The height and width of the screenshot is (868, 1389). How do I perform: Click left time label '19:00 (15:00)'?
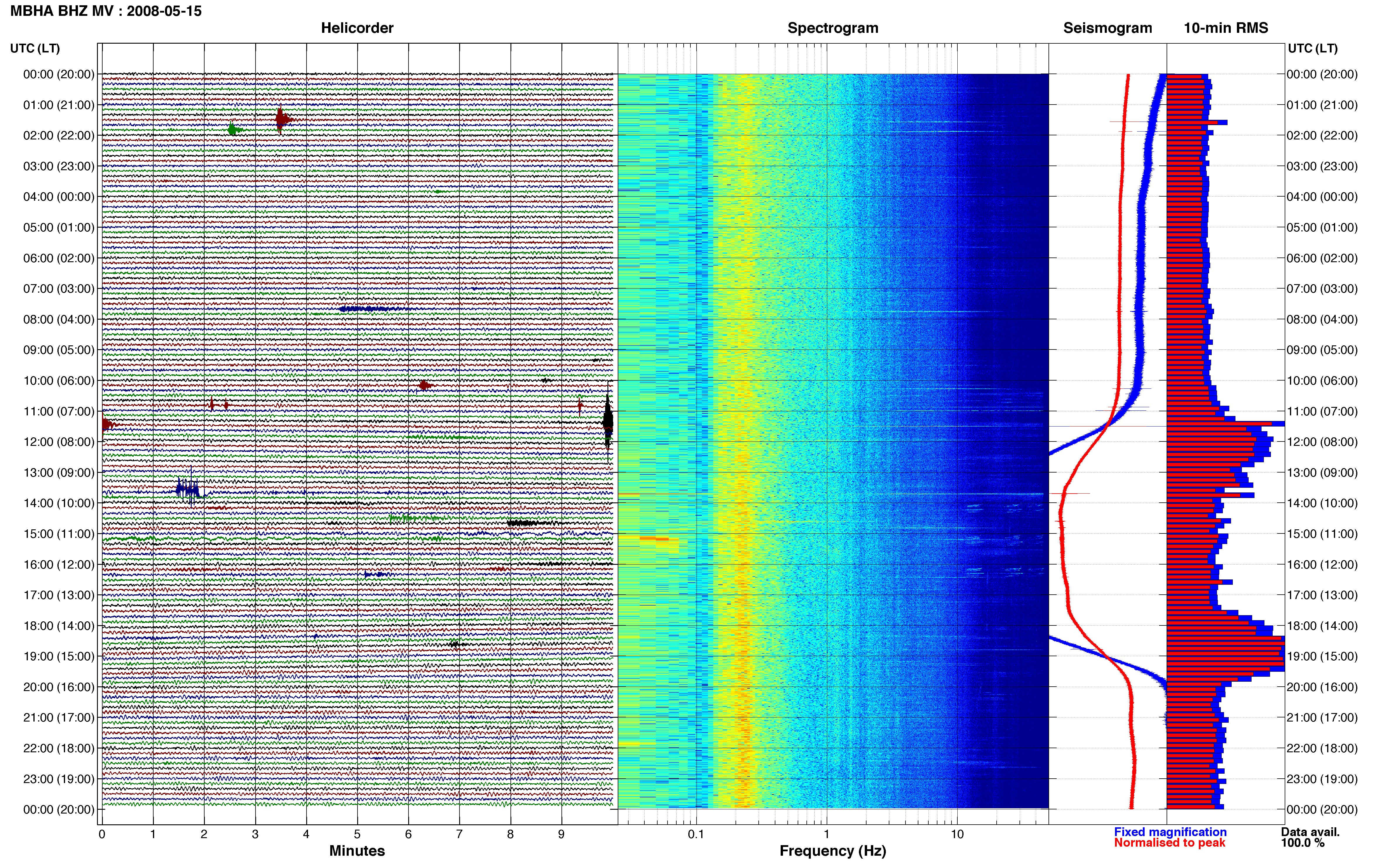(59, 656)
